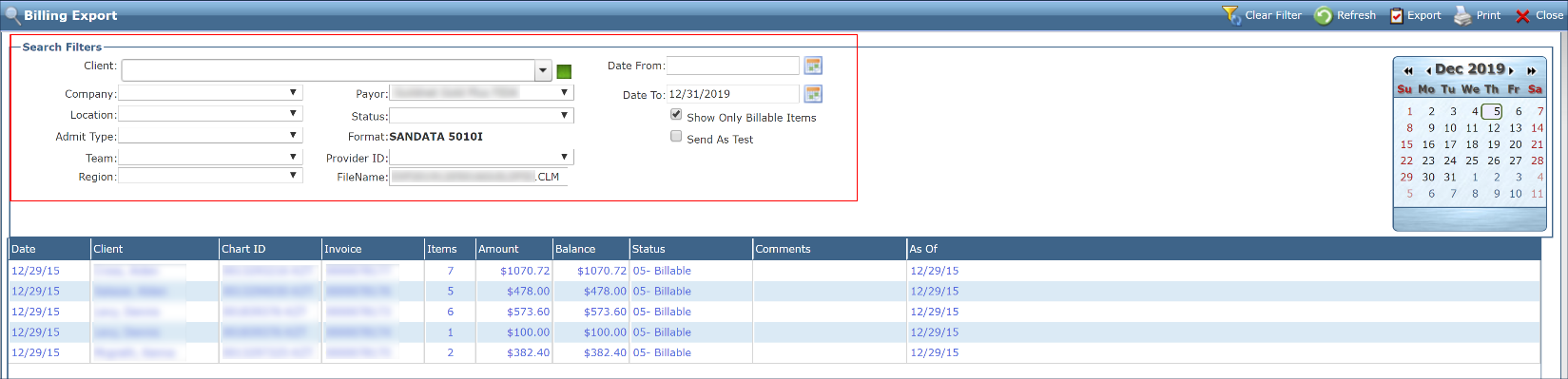Click the green Refresh arrow icon
Screen dimensions: 1568x379
(1323, 15)
